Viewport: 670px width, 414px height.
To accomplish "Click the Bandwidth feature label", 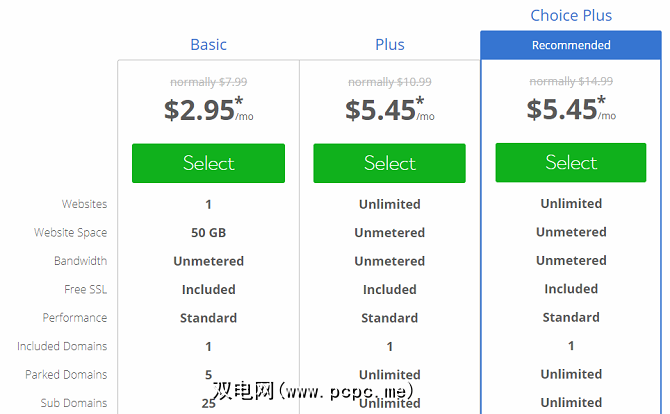I will click(80, 261).
